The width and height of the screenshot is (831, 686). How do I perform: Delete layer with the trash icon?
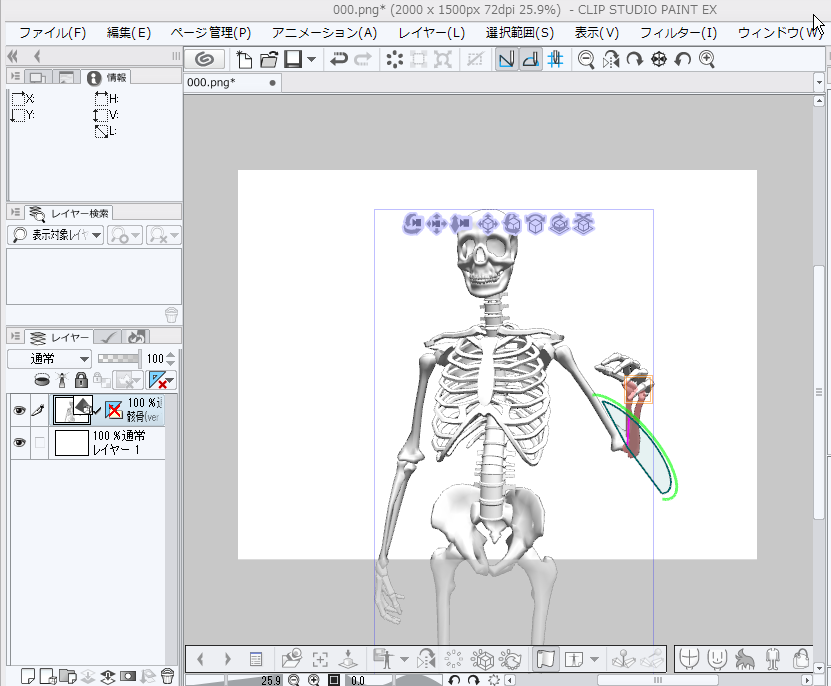[x=167, y=676]
